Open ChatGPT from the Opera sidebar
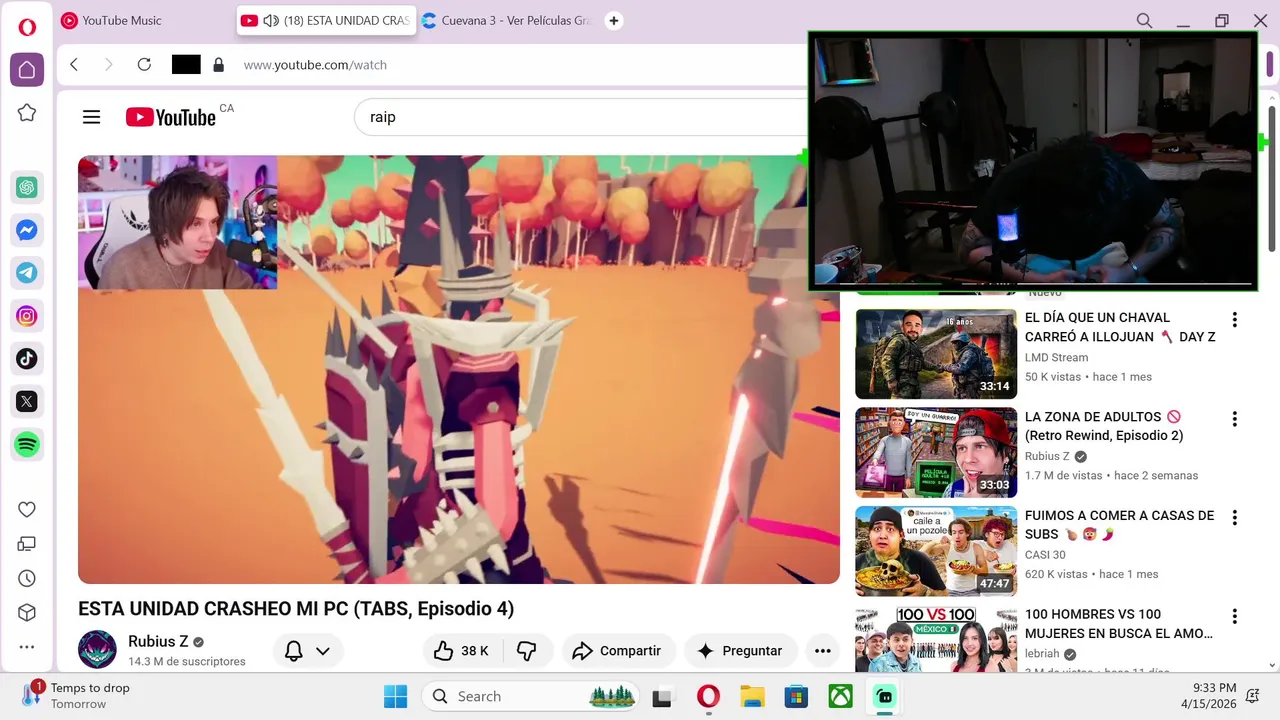 click(27, 187)
